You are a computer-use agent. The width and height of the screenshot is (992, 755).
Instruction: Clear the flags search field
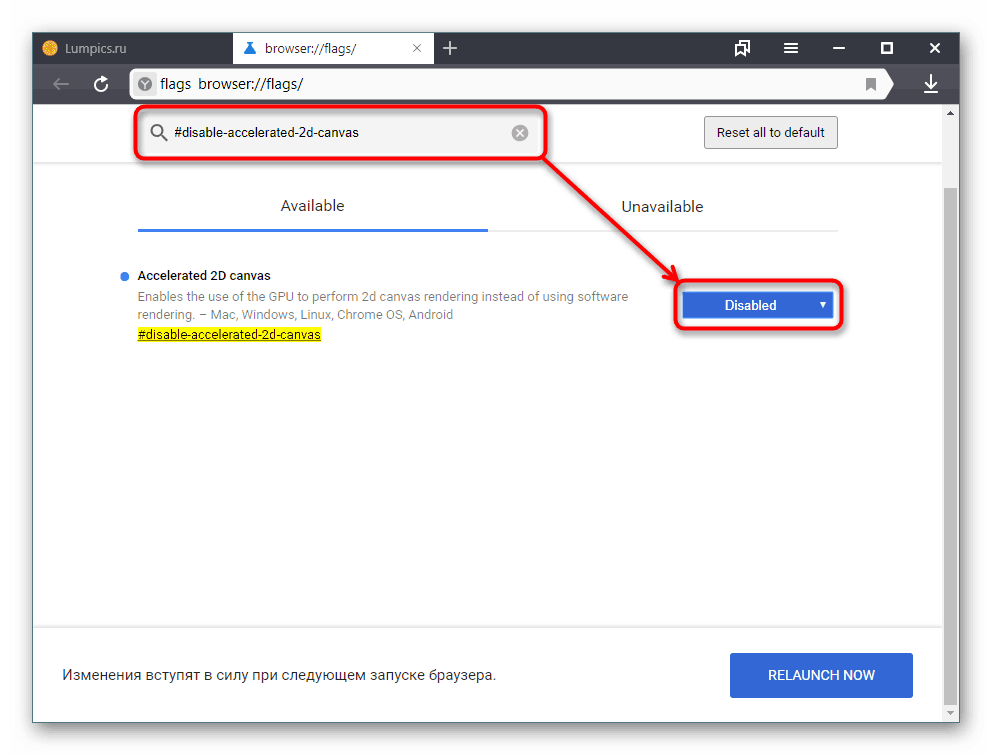520,132
